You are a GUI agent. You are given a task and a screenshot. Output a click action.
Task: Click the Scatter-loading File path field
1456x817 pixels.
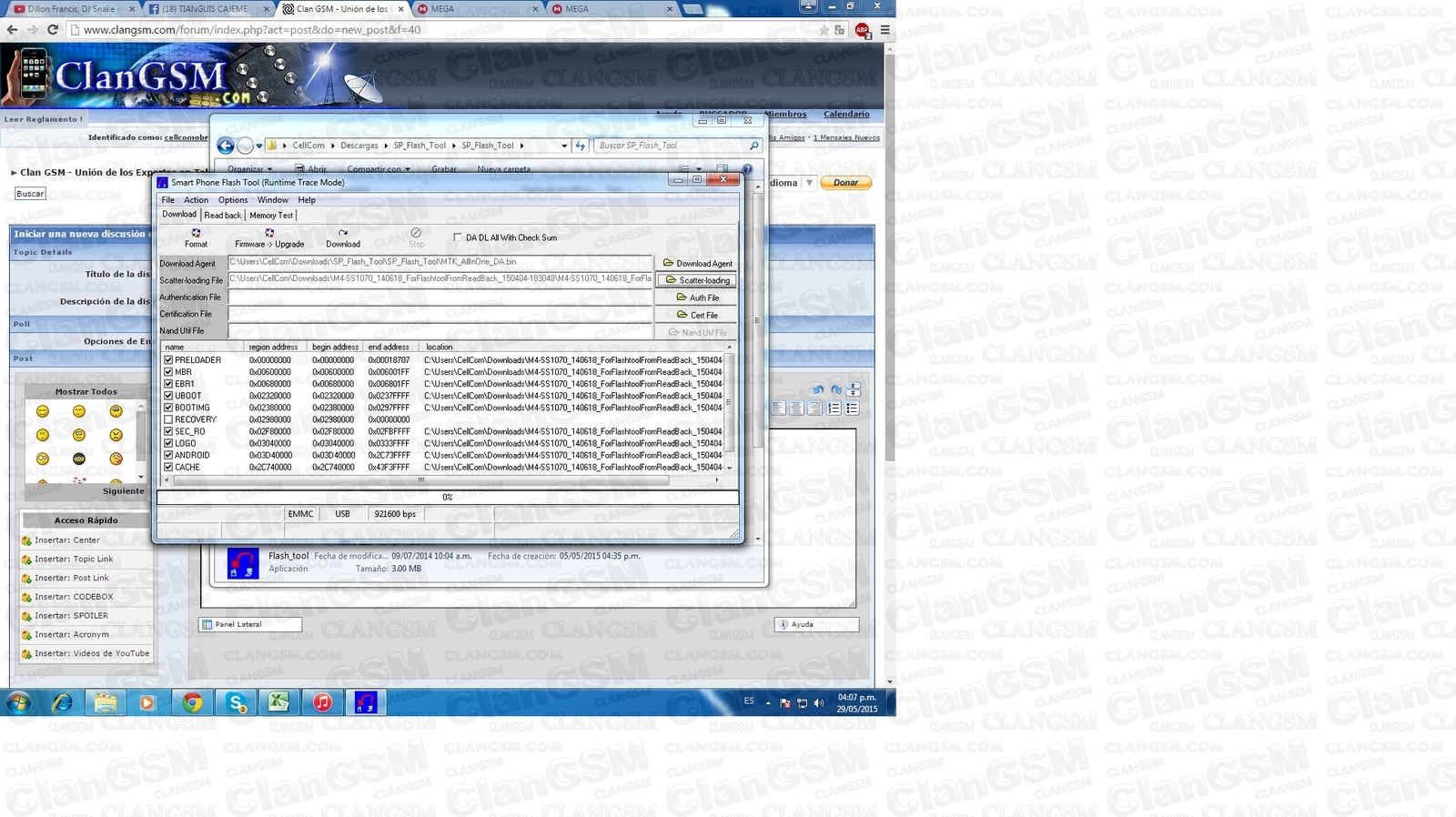(440, 279)
